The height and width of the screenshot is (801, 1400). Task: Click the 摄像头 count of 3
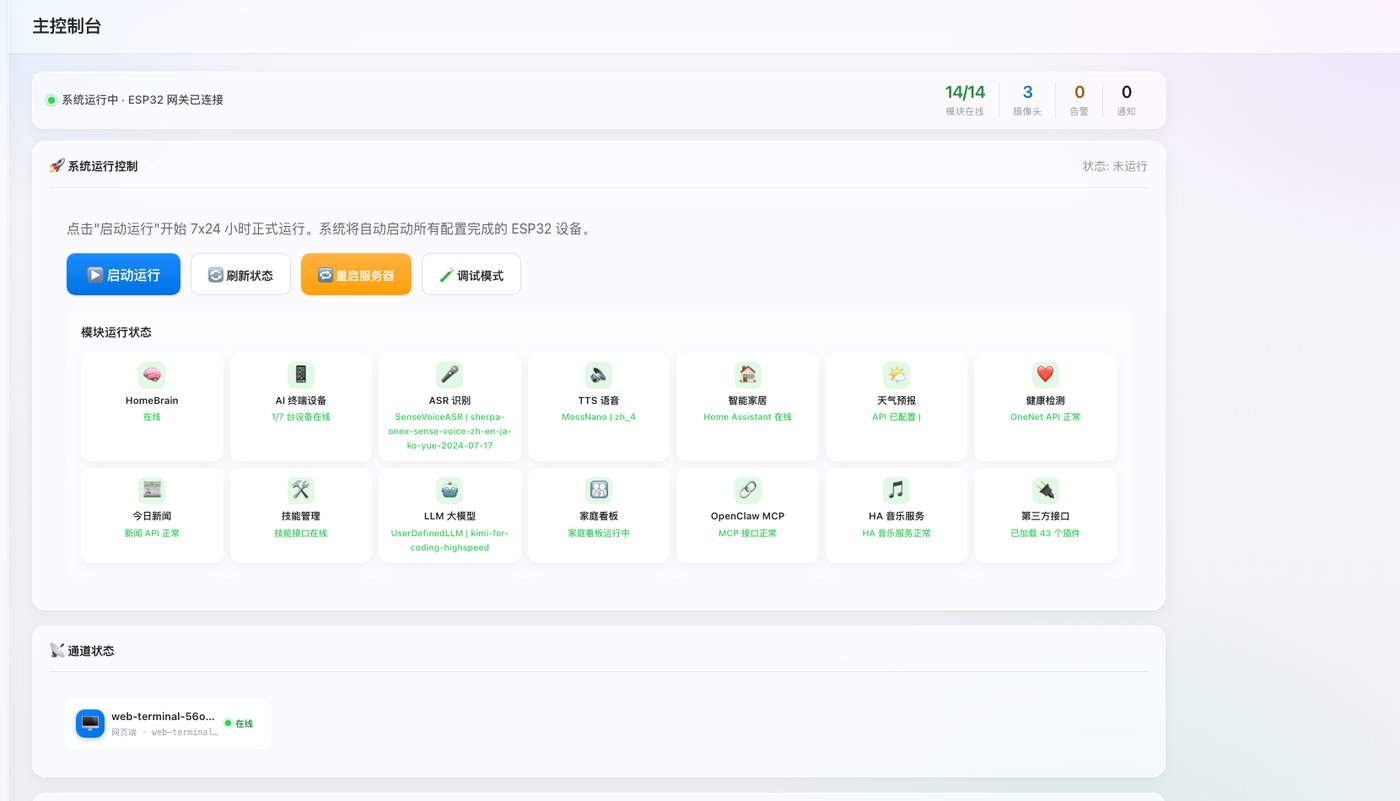(1027, 100)
